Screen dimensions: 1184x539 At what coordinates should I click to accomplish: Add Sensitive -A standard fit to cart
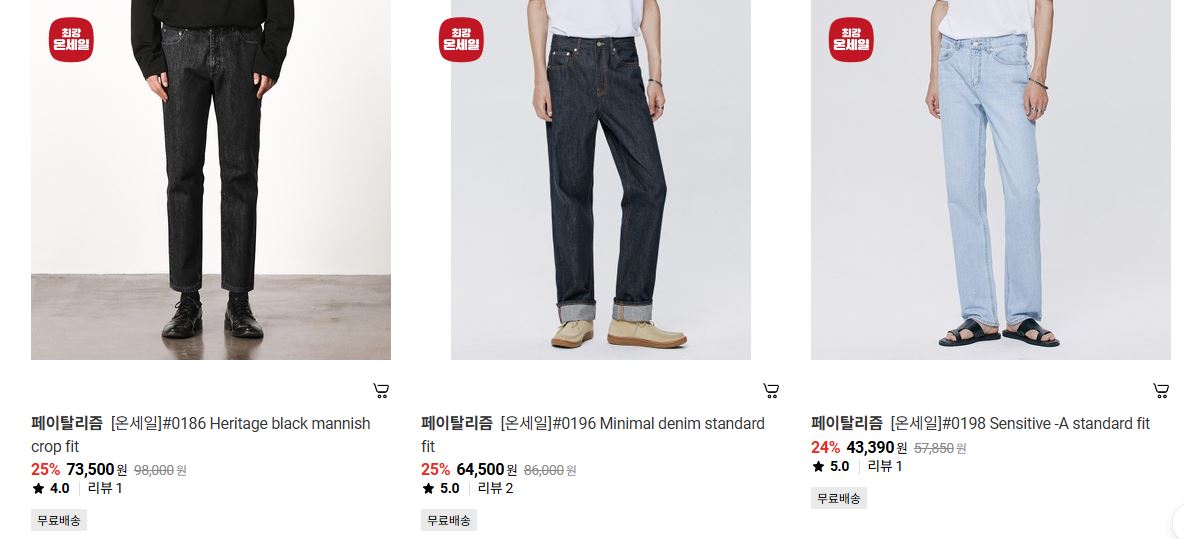point(1161,391)
